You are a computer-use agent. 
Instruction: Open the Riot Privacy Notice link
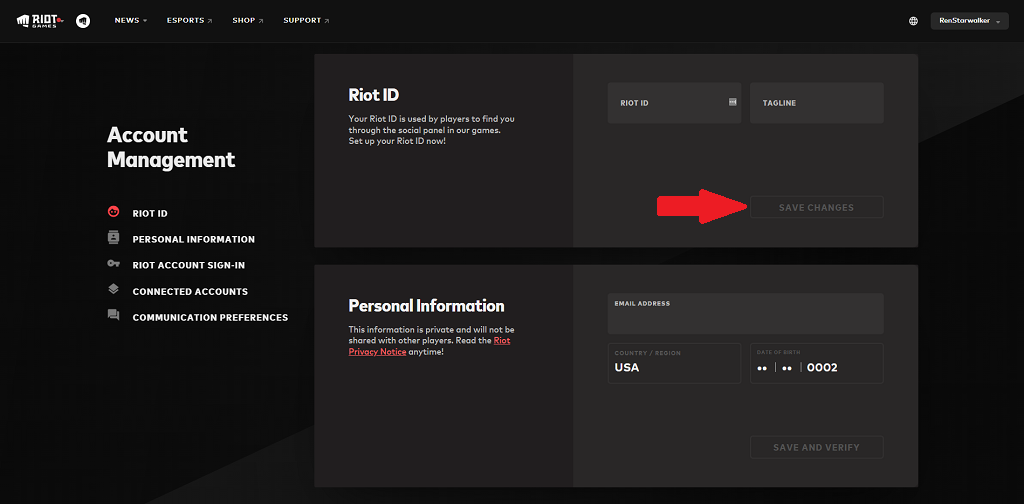(378, 352)
